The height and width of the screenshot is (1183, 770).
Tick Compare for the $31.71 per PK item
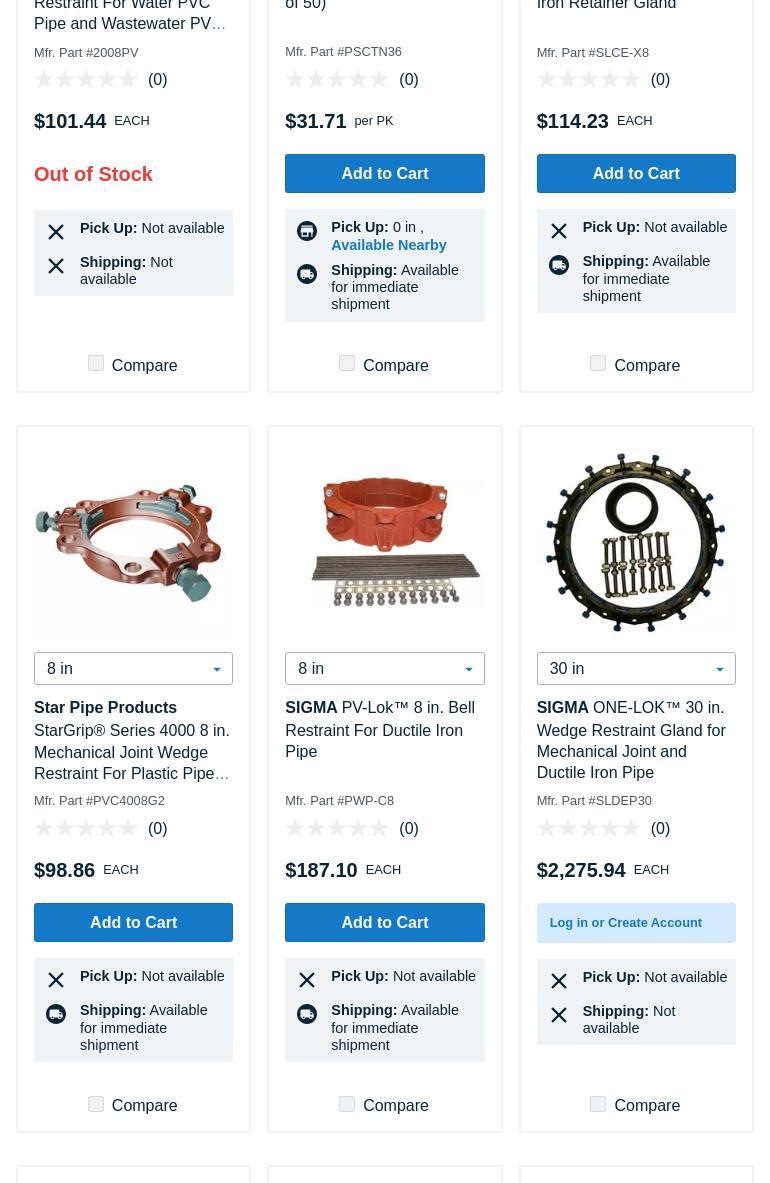(x=347, y=363)
